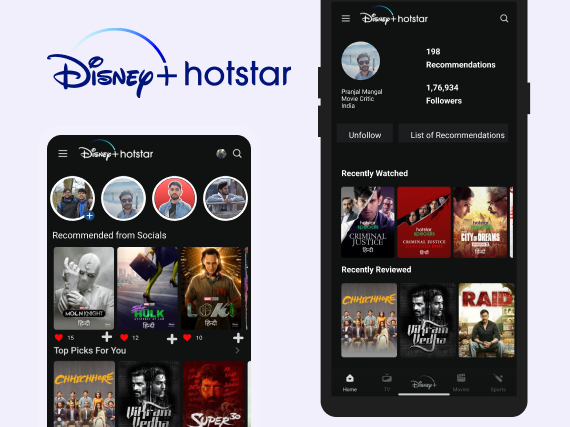Open small profile avatar beside search
570x427 pixels.
pyautogui.click(x=221, y=154)
